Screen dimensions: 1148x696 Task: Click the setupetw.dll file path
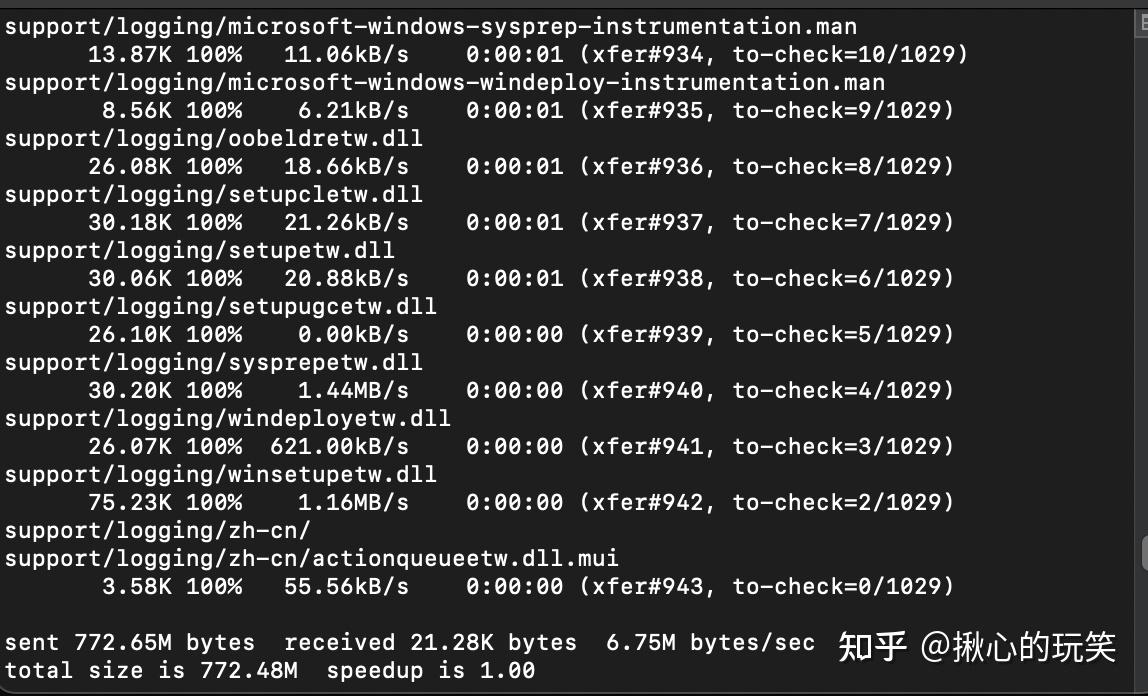199,251
